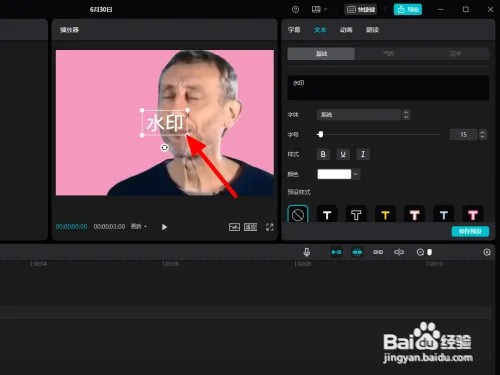
Task: Click the total duration 00:00:03:00
Action: click(109, 227)
